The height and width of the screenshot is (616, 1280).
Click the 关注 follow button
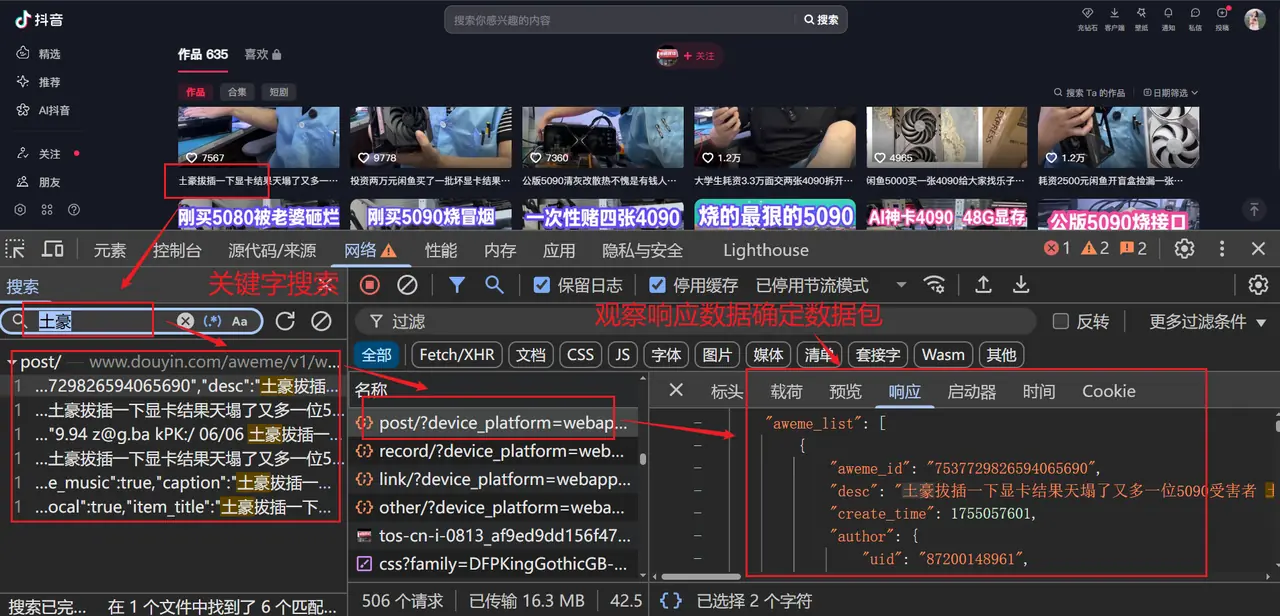702,56
